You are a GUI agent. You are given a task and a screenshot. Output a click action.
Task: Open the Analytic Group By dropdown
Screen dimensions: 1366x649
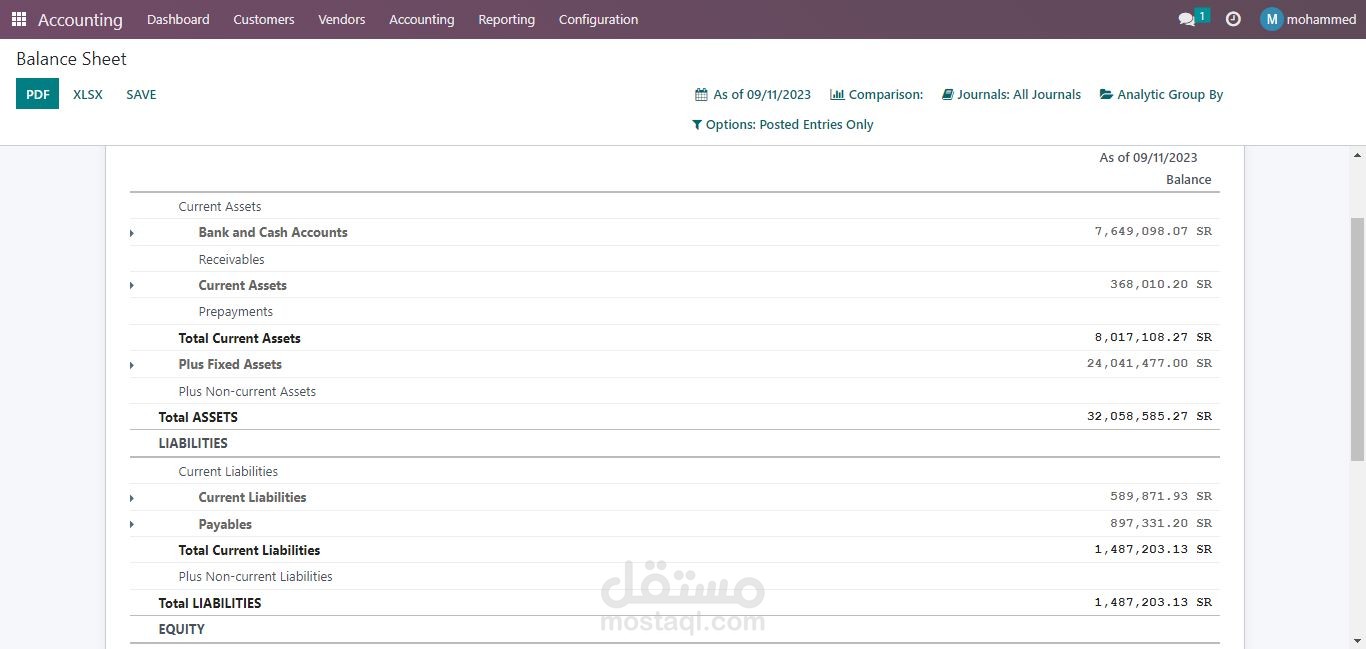[1161, 94]
